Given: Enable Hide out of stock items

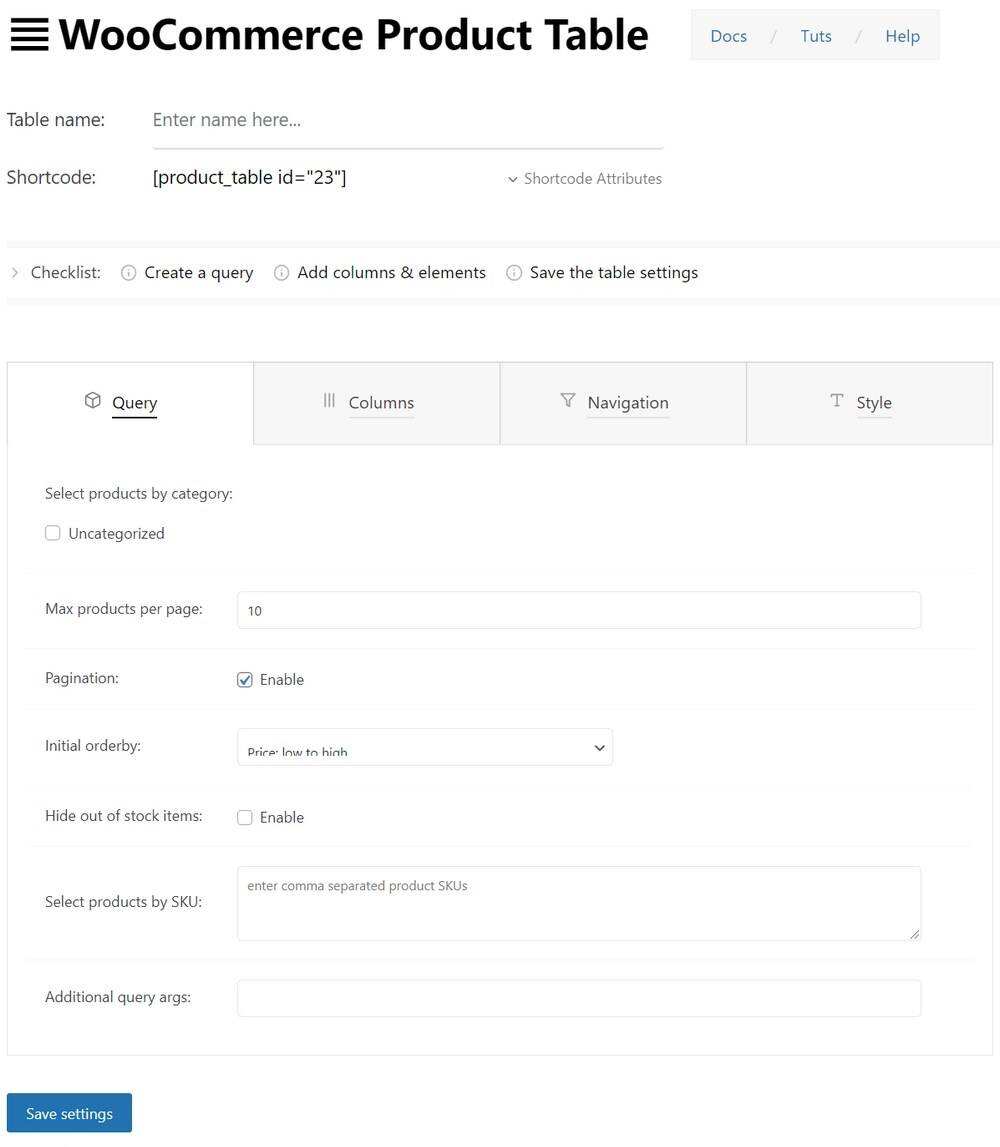Looking at the screenshot, I should (x=245, y=818).
